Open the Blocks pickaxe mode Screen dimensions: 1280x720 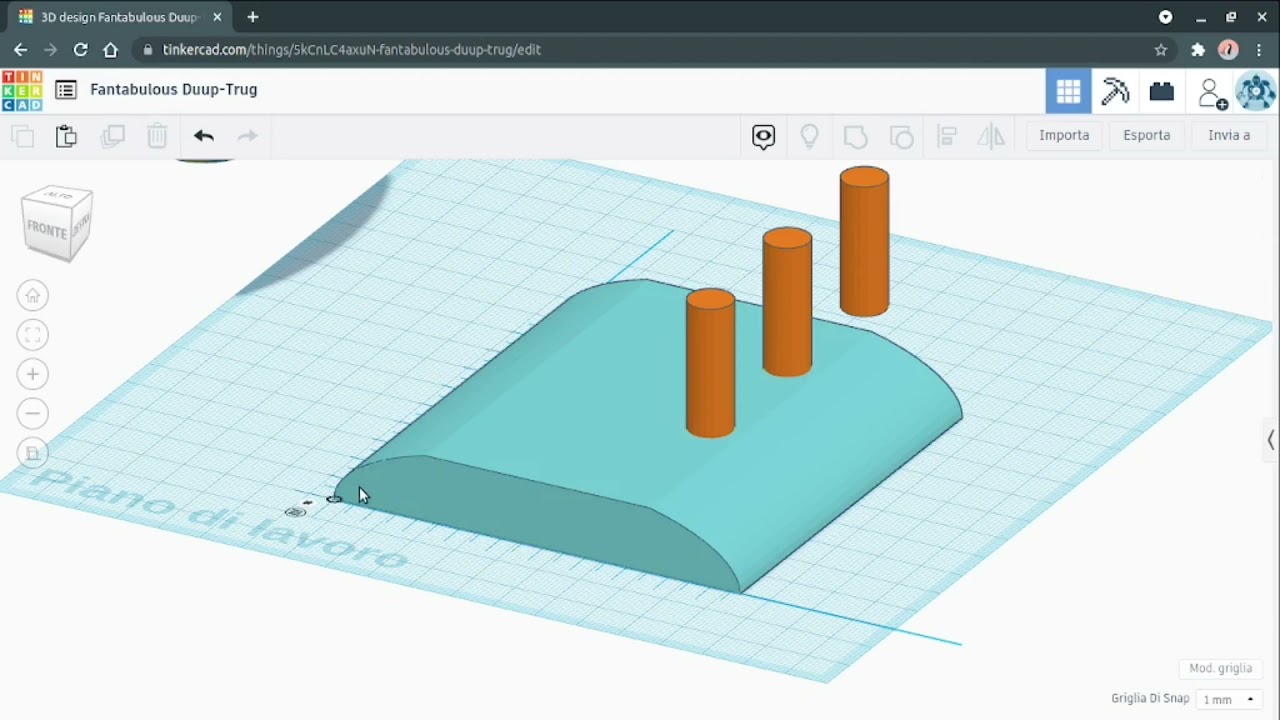click(1115, 92)
